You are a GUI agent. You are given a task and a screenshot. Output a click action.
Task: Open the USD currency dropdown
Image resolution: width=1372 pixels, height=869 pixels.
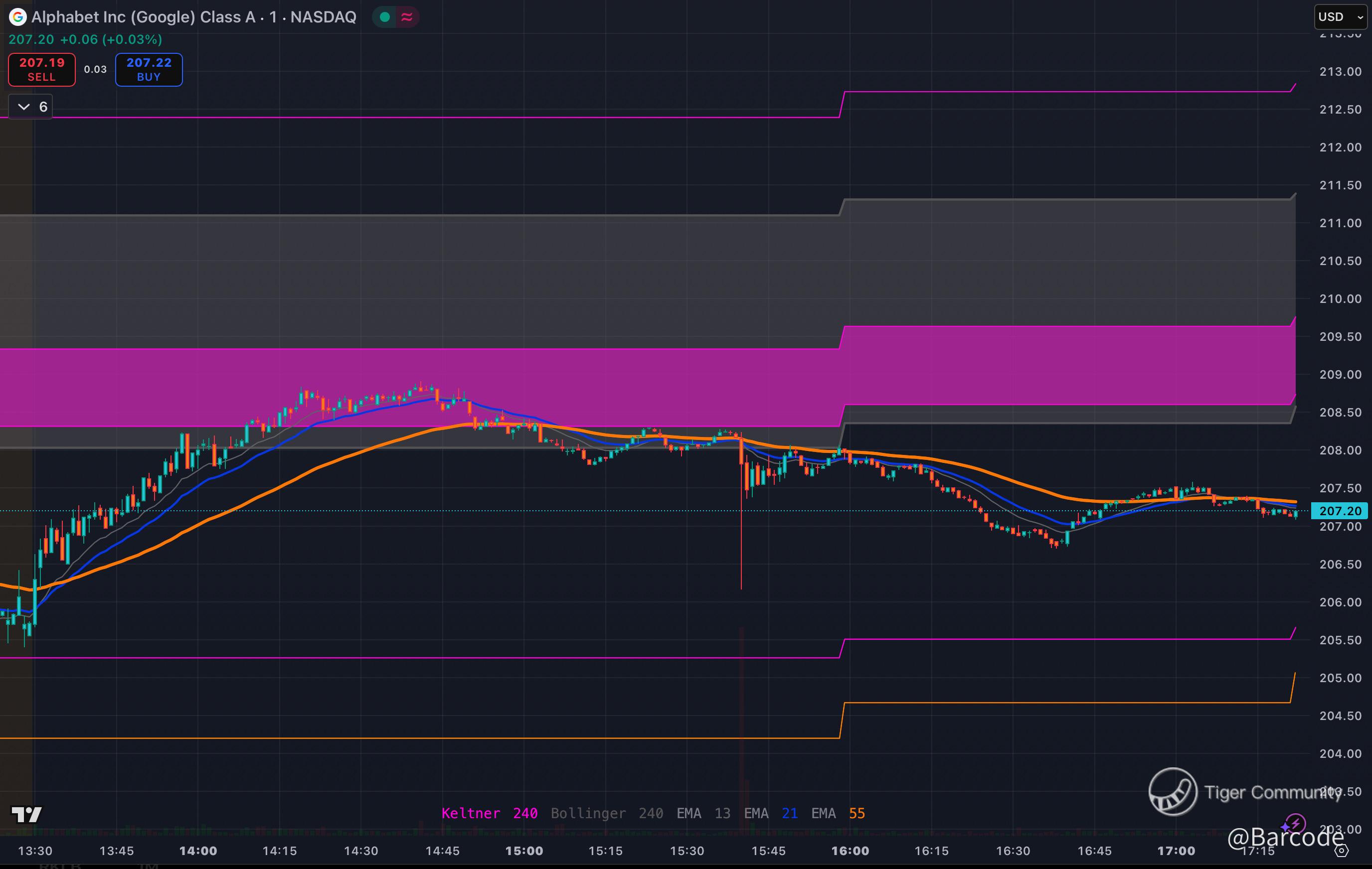coord(1340,17)
